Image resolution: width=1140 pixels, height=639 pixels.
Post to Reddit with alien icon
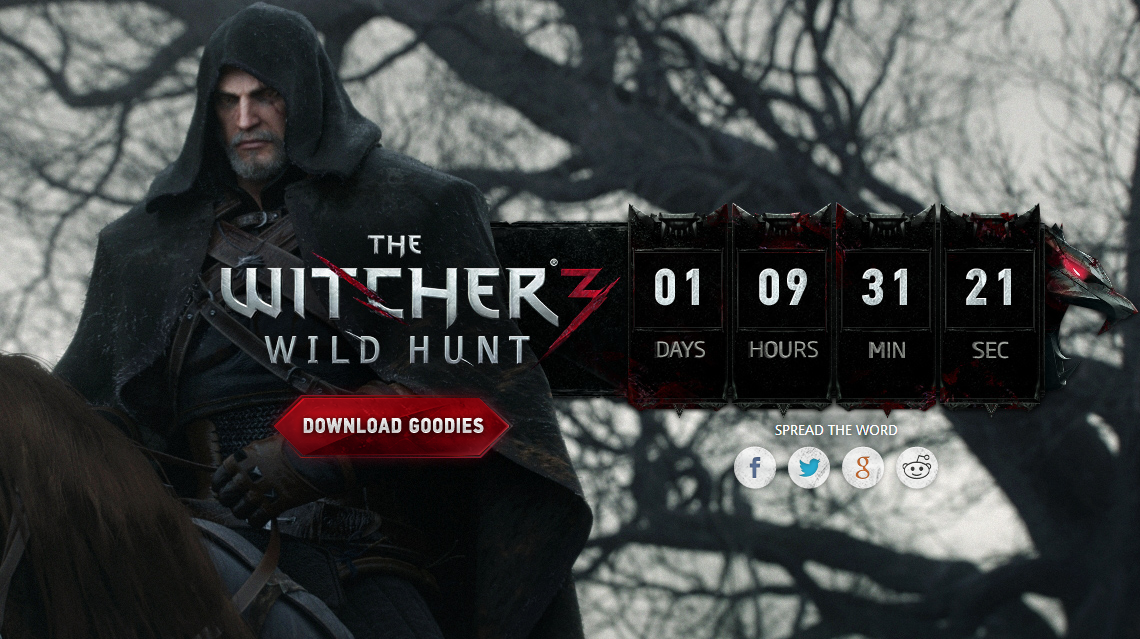pos(917,467)
